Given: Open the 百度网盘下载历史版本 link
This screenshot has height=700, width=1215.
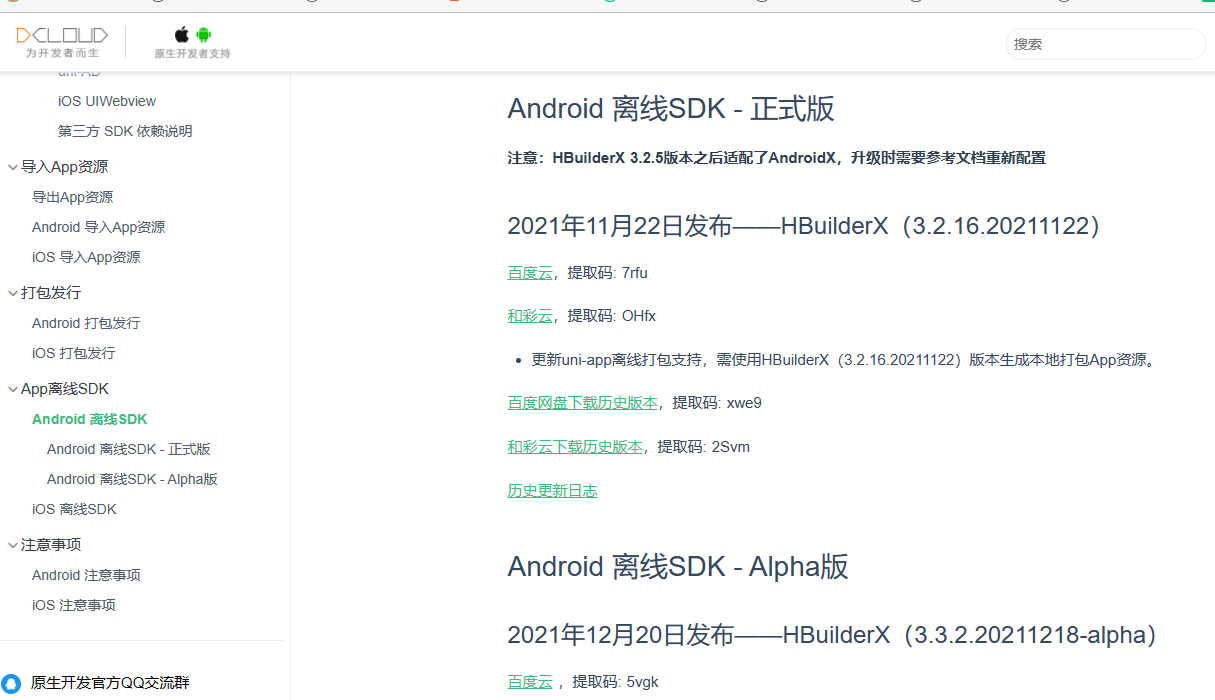Looking at the screenshot, I should (582, 403).
